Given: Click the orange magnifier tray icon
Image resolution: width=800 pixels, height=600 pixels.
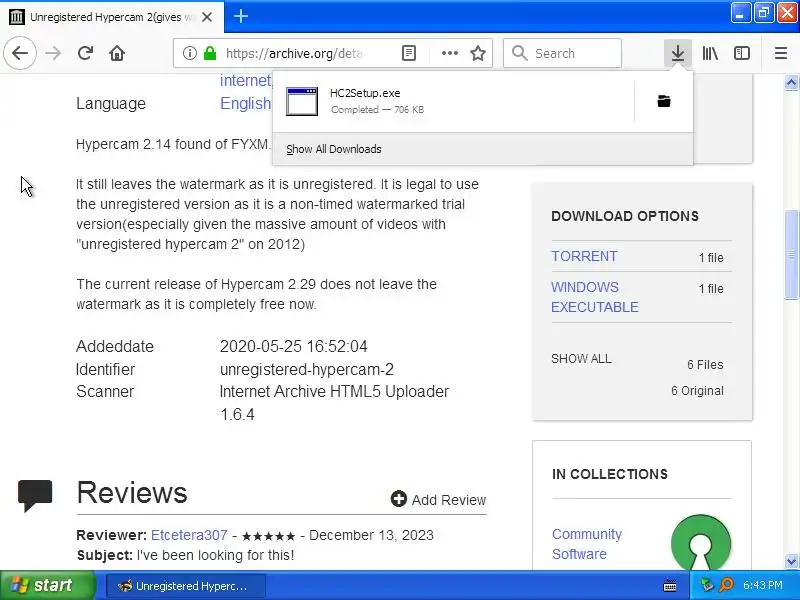Looking at the screenshot, I should tap(726, 585).
